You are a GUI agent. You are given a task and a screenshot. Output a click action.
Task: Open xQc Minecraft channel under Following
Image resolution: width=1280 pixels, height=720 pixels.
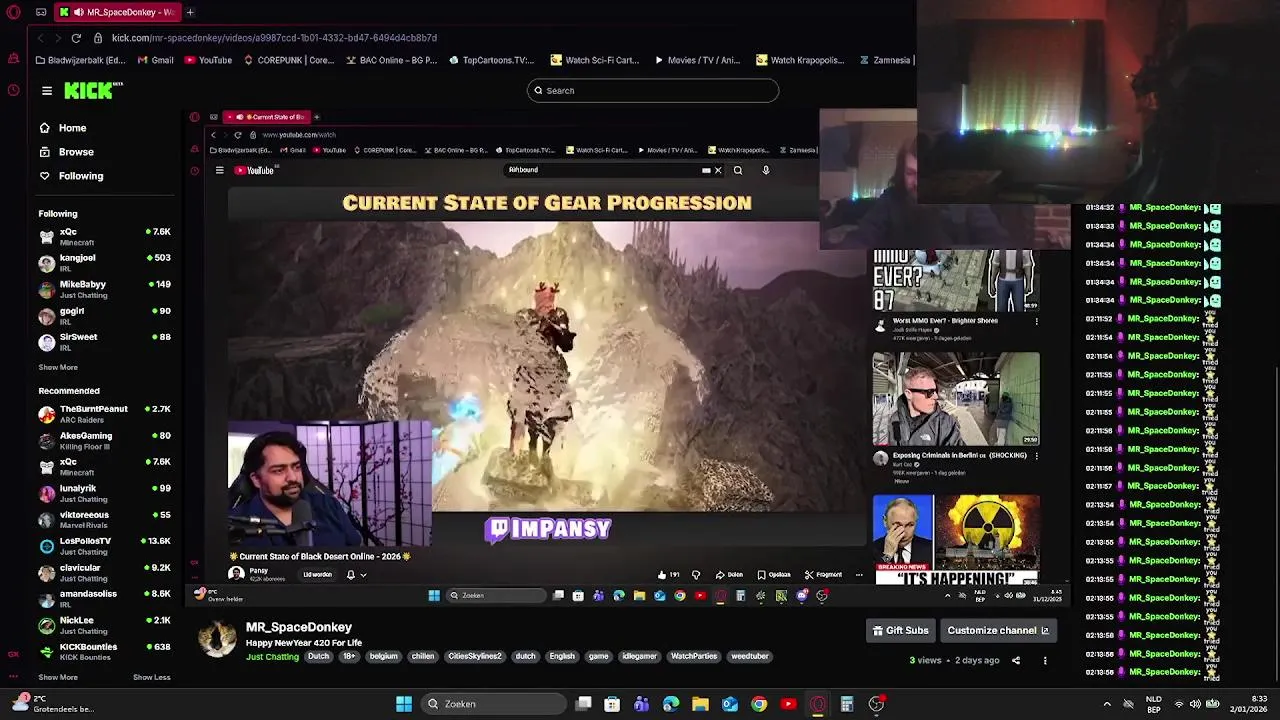point(104,236)
